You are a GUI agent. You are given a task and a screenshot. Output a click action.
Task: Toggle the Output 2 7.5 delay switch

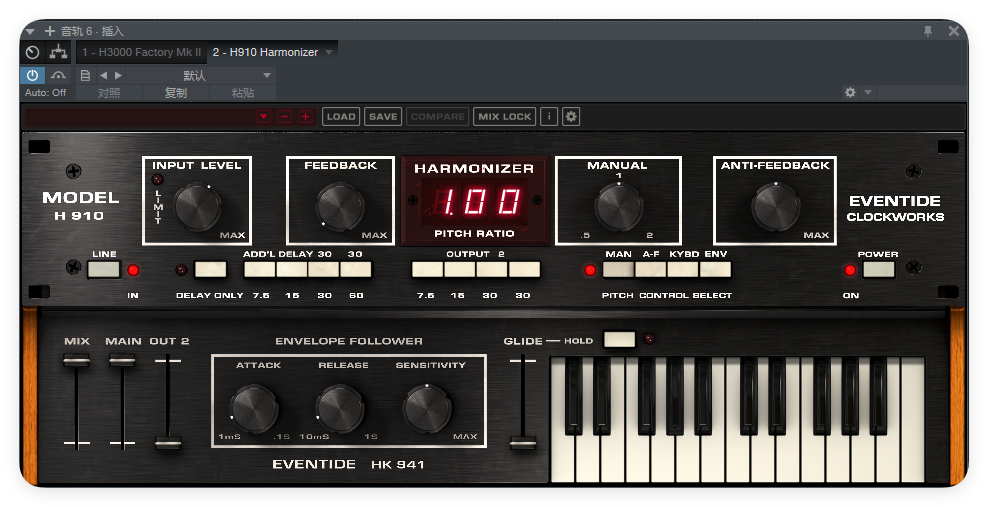coord(428,270)
